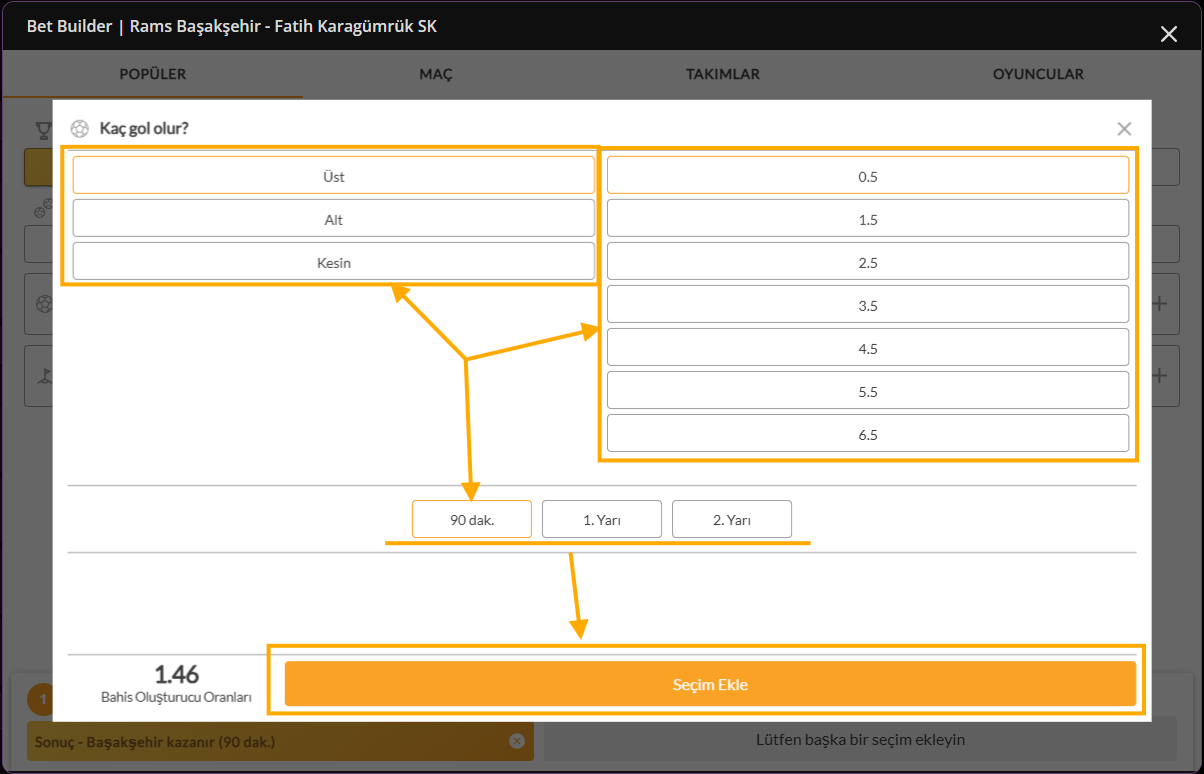Pick the 3.5 goals line
Screen dimensions: 1204x774
pyautogui.click(x=868, y=305)
